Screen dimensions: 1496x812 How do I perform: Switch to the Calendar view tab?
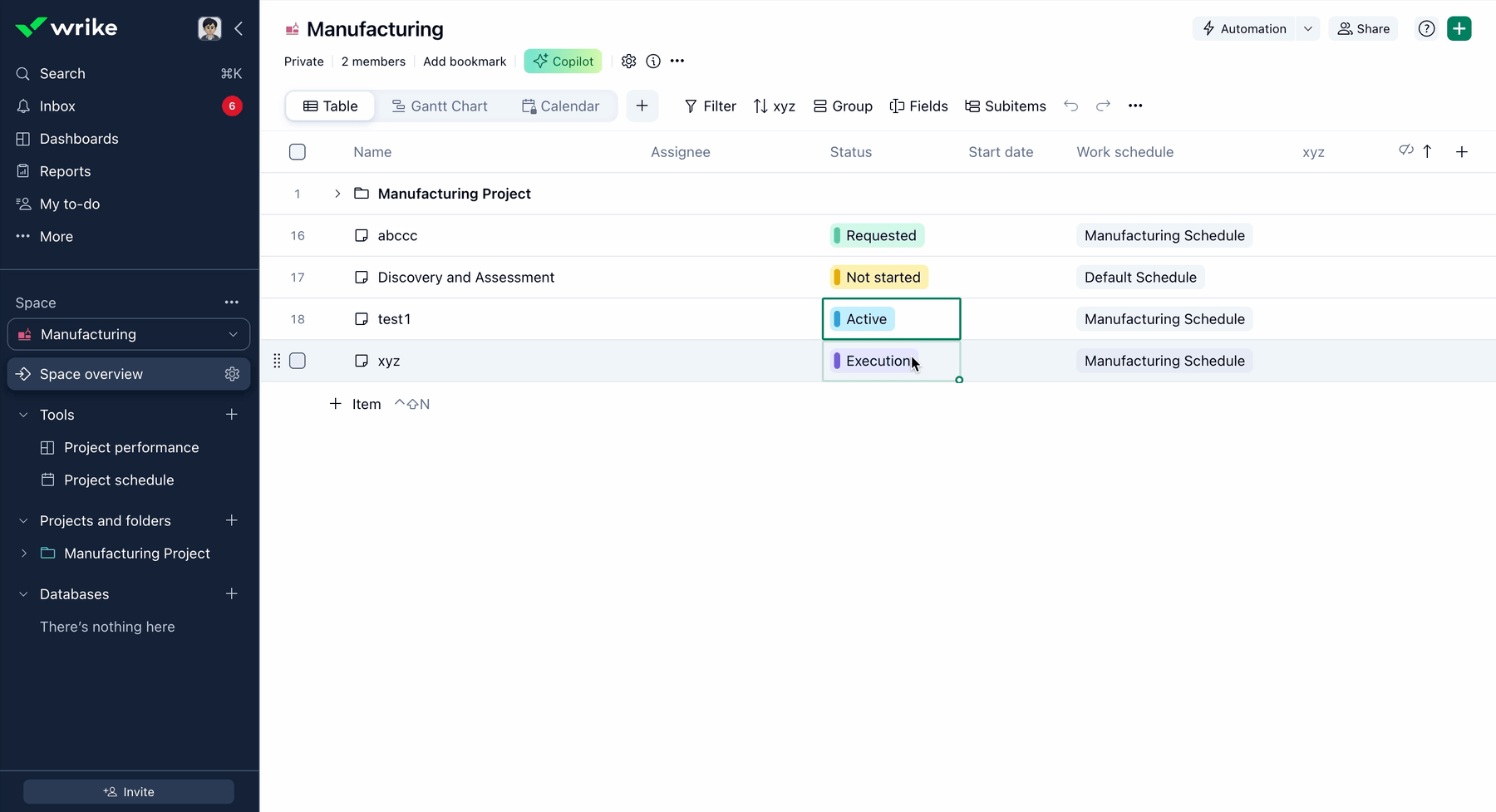[x=560, y=106]
